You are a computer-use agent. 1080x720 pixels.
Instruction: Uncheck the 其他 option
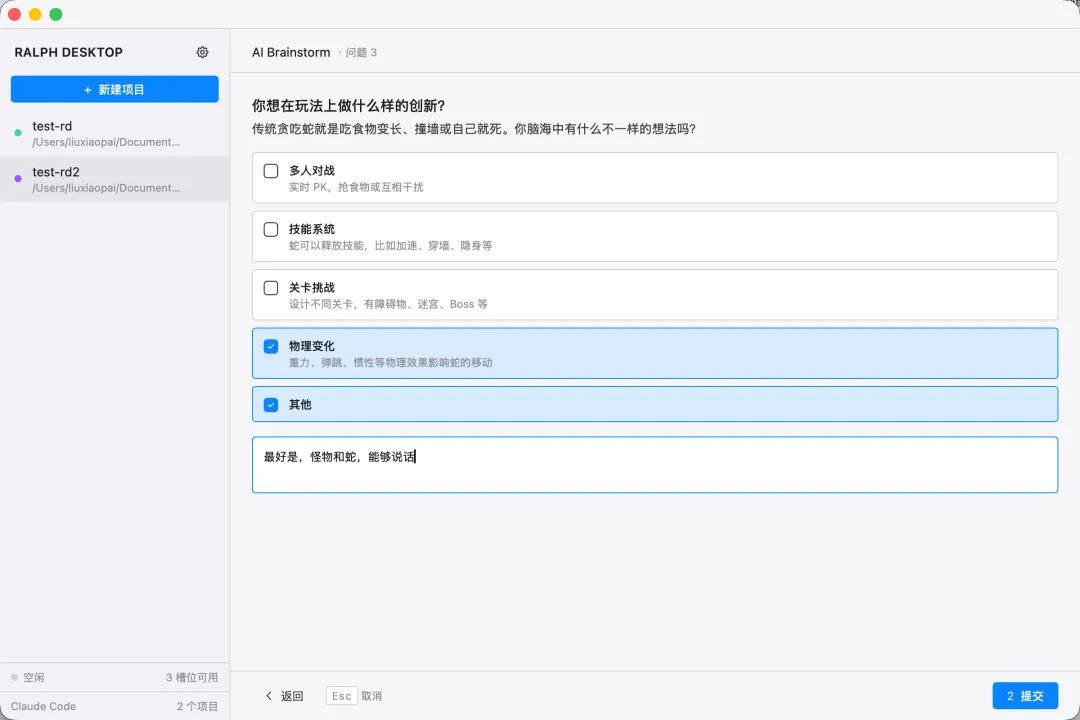point(271,405)
